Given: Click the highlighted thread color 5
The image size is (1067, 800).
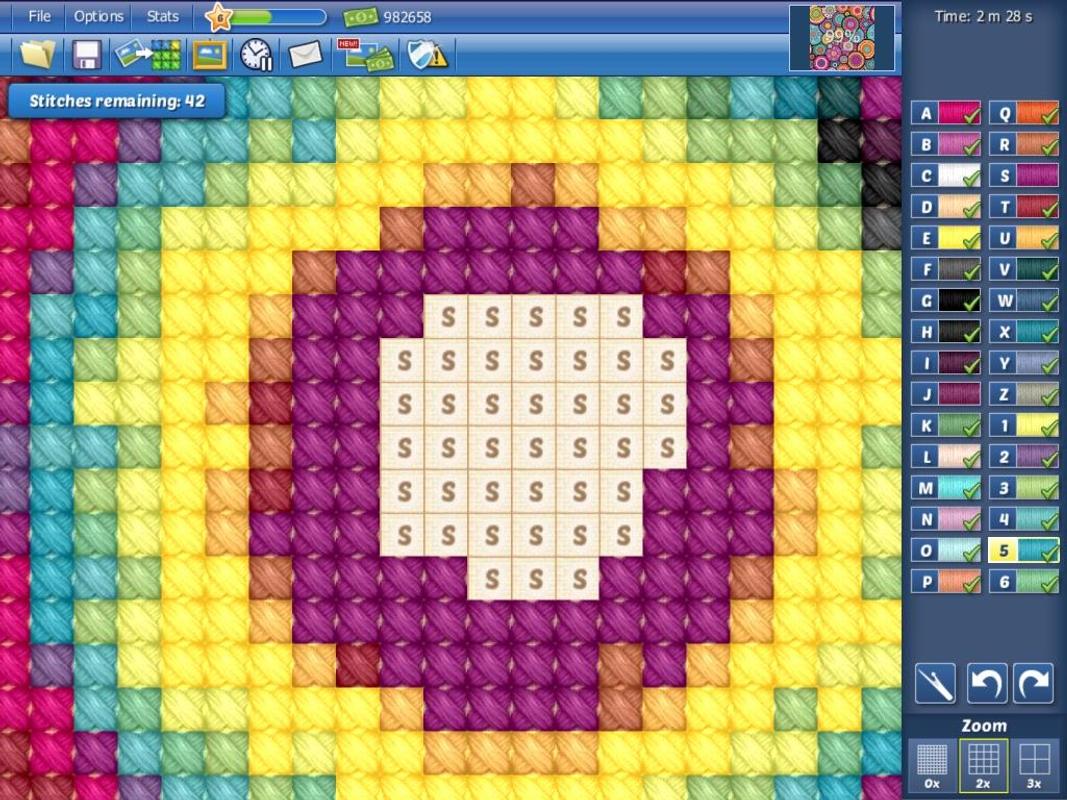Looking at the screenshot, I should 1023,550.
